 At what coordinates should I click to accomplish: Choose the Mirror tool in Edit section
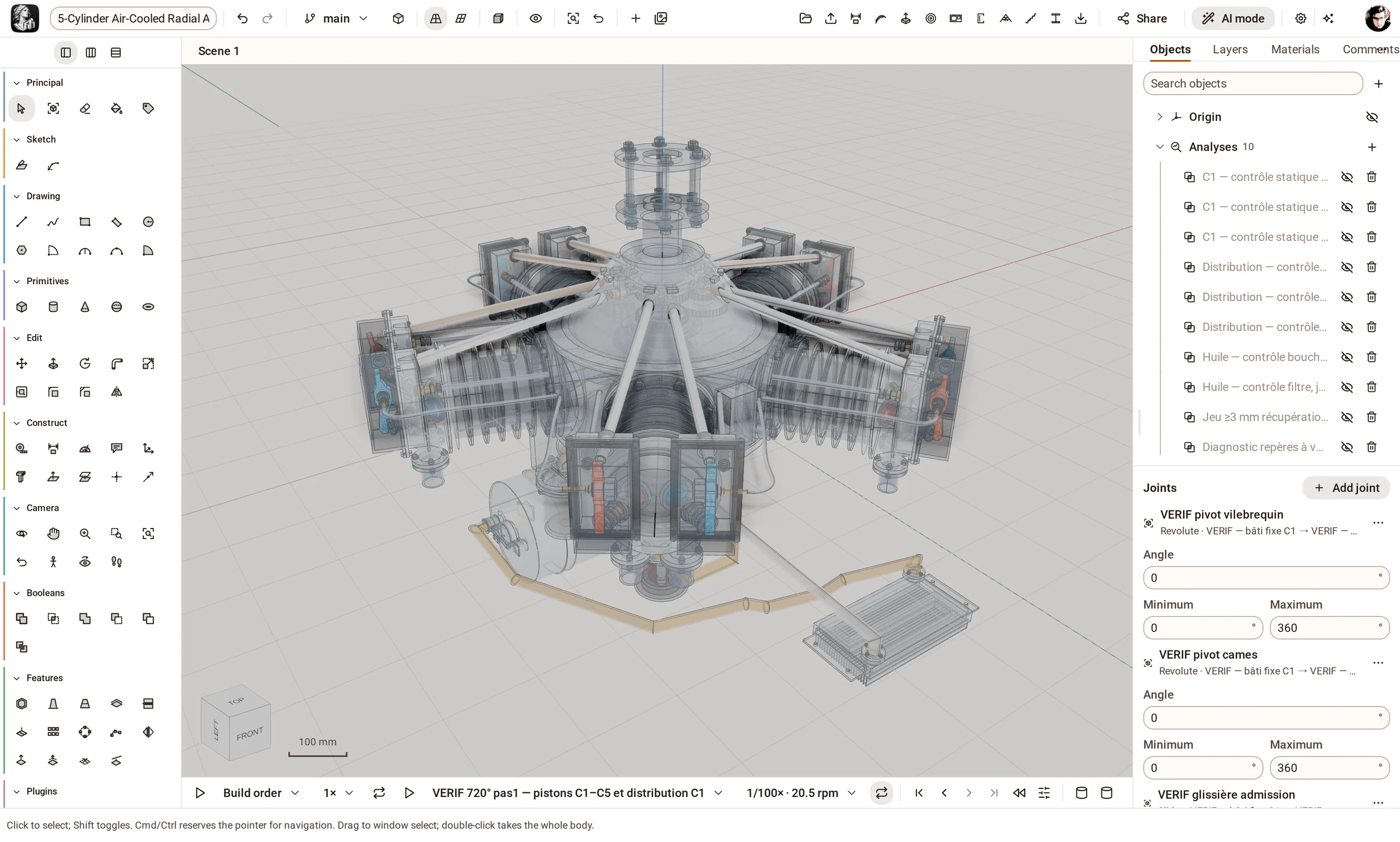point(117,392)
